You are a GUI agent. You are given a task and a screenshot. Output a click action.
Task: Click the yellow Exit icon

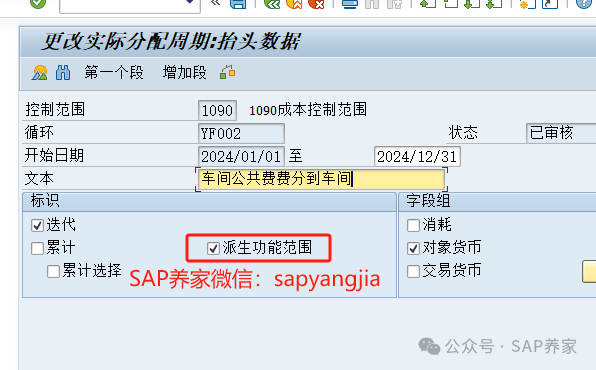click(294, 4)
